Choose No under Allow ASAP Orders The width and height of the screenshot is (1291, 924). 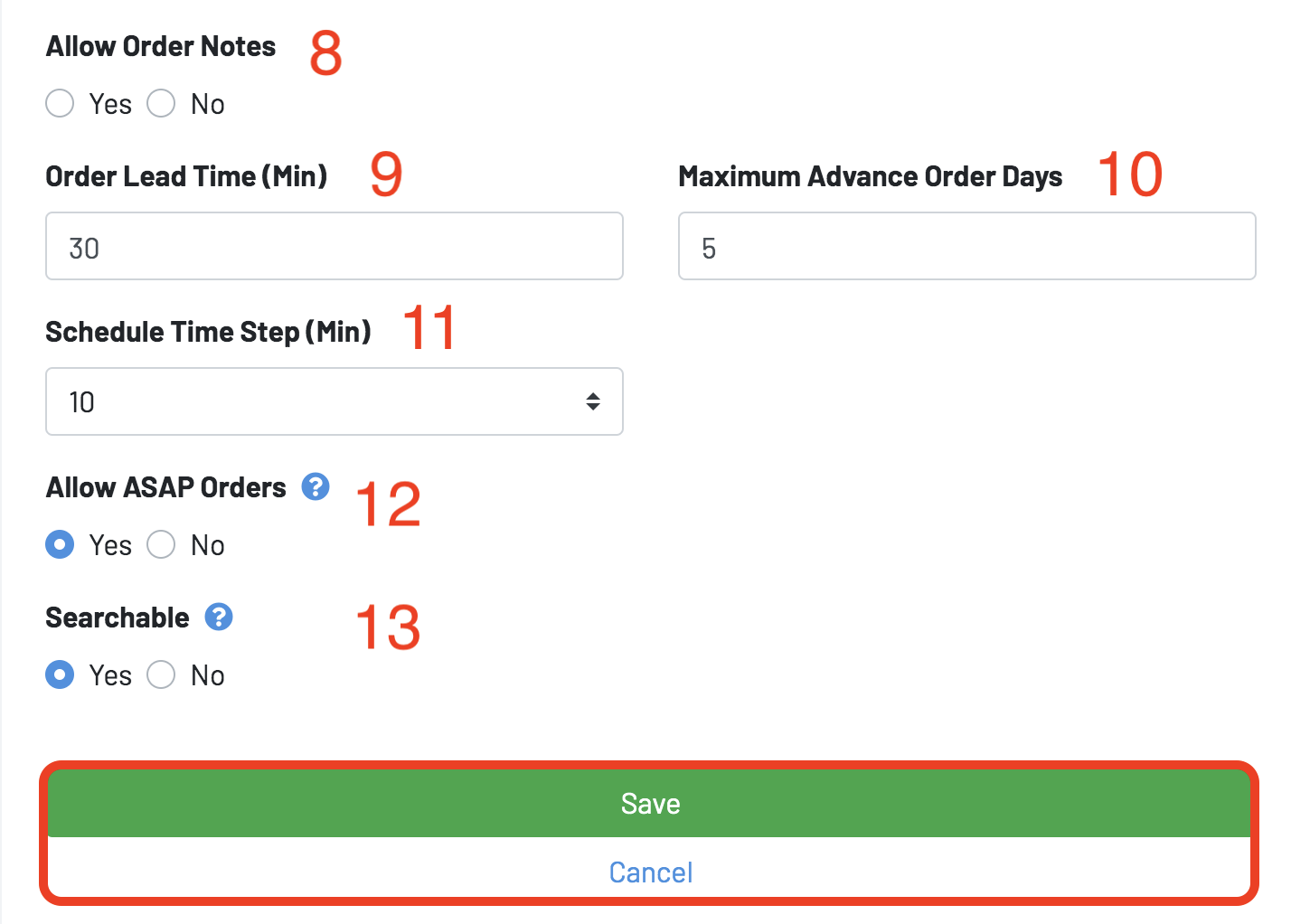point(161,544)
